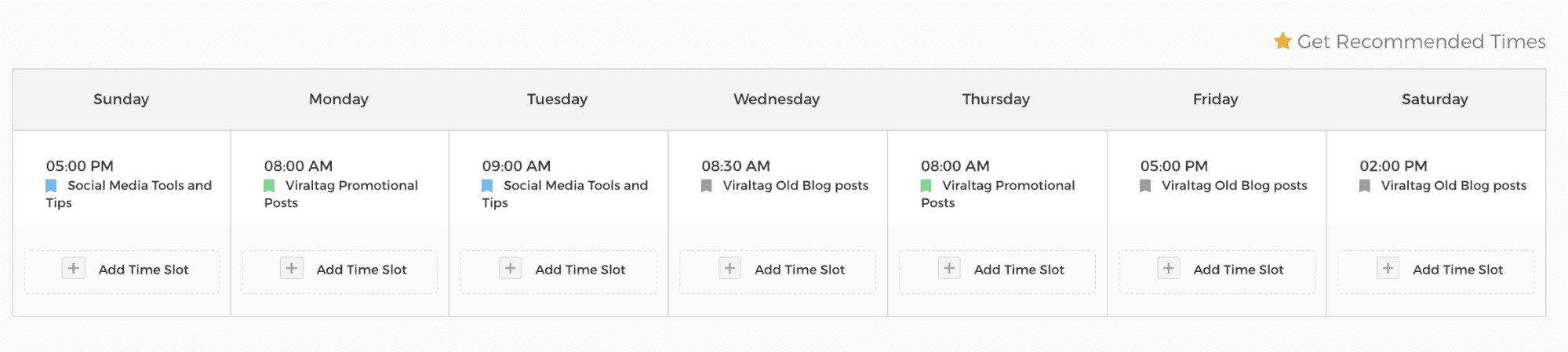The image size is (1568, 352).
Task: Click the gray bookmark icon in Wednesday's slot
Action: [707, 186]
